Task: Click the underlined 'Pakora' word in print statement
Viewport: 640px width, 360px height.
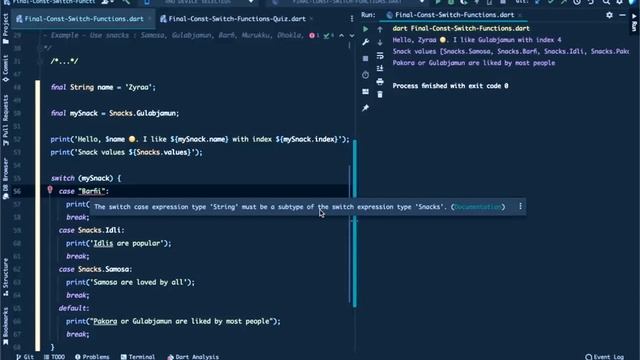Action: coord(105,321)
